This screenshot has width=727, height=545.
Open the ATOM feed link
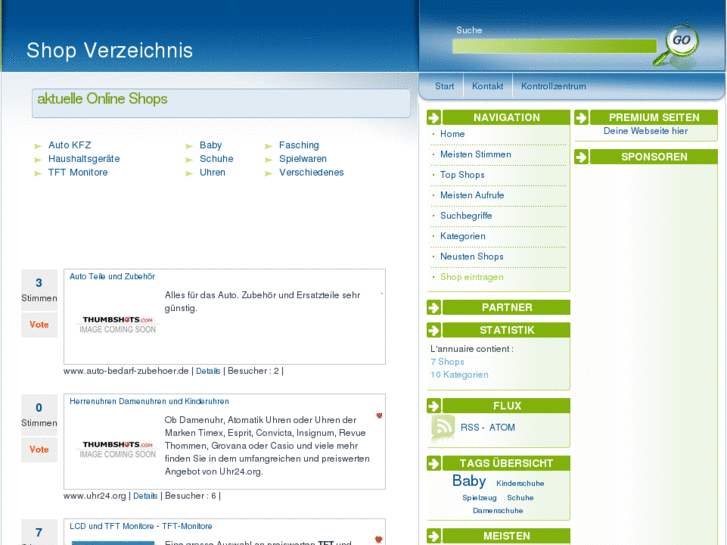pos(502,427)
